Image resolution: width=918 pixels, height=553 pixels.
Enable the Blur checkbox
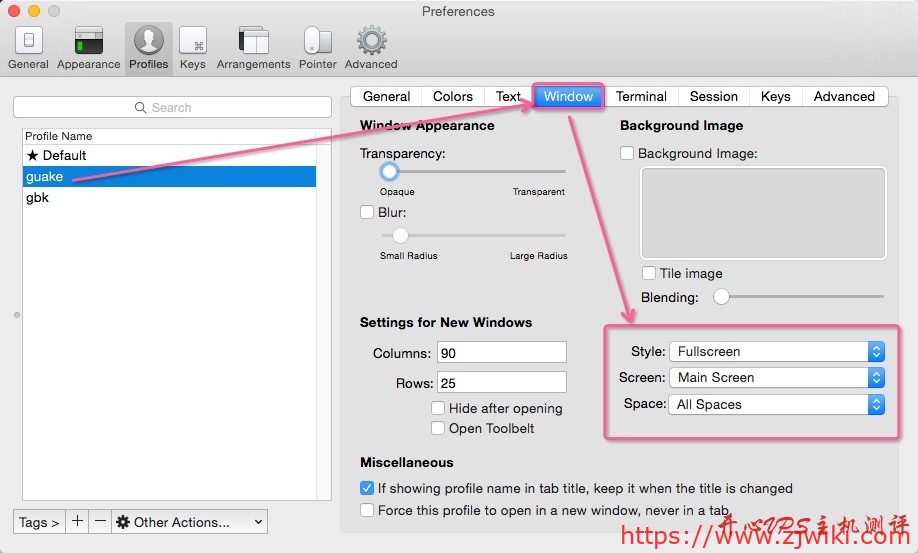(367, 212)
